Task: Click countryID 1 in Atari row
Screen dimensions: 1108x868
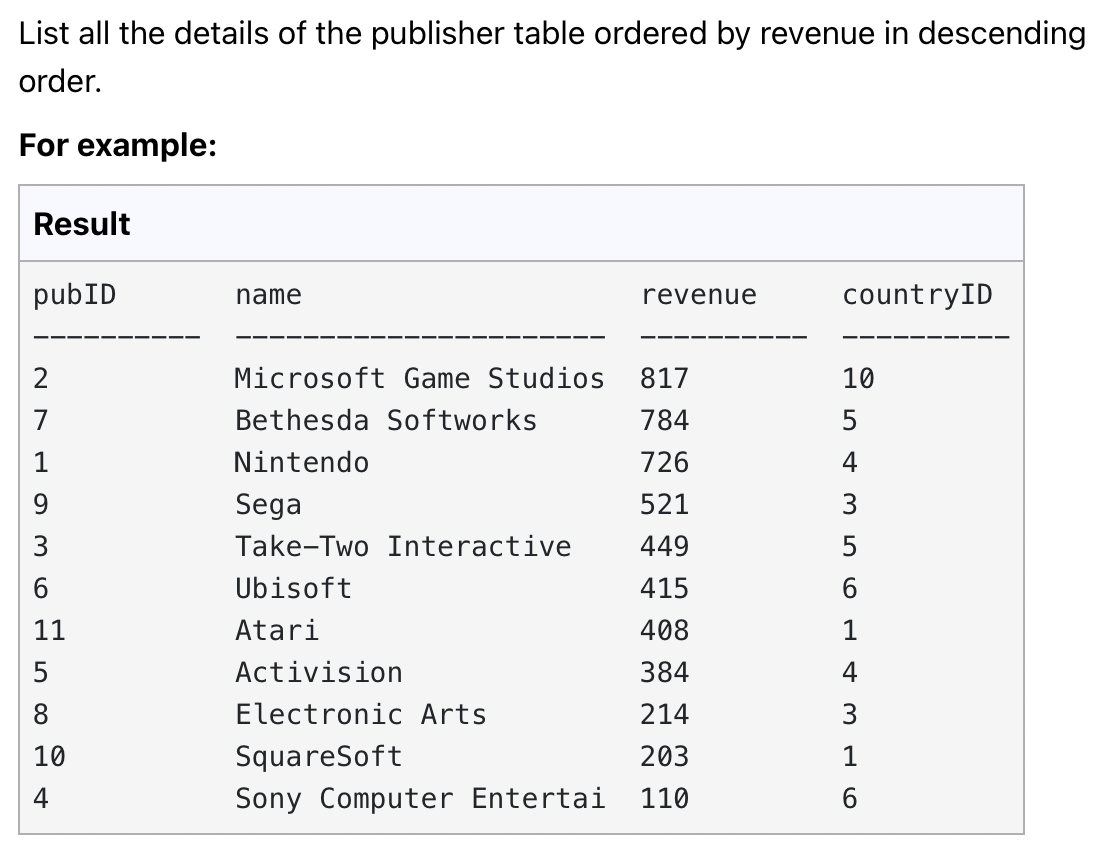Action: click(x=850, y=630)
